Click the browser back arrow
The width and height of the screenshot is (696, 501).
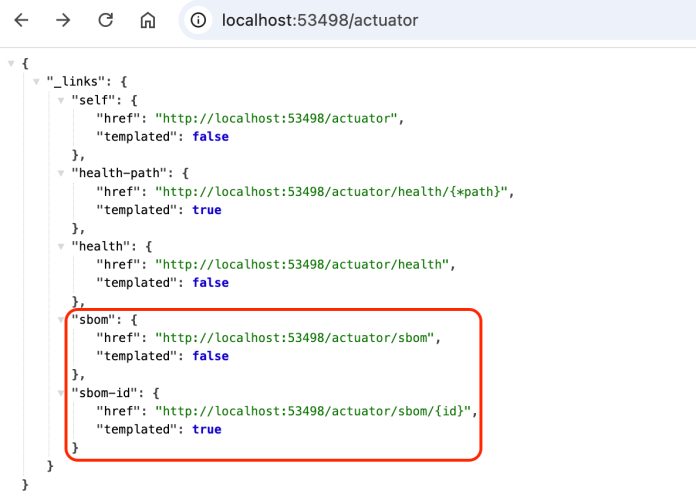(x=21, y=20)
